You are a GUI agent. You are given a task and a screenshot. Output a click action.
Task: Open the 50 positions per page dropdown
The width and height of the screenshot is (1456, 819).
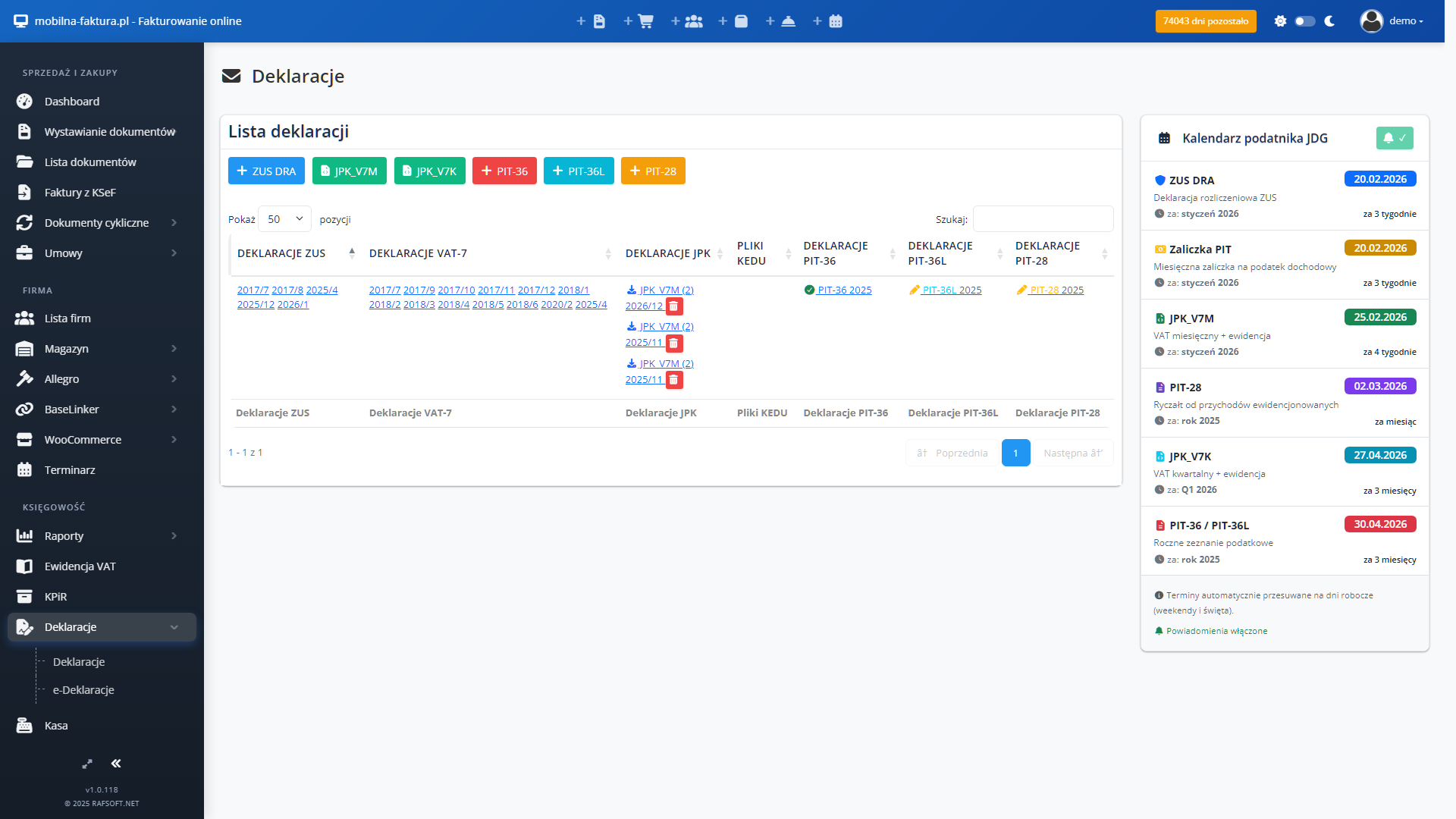(284, 219)
